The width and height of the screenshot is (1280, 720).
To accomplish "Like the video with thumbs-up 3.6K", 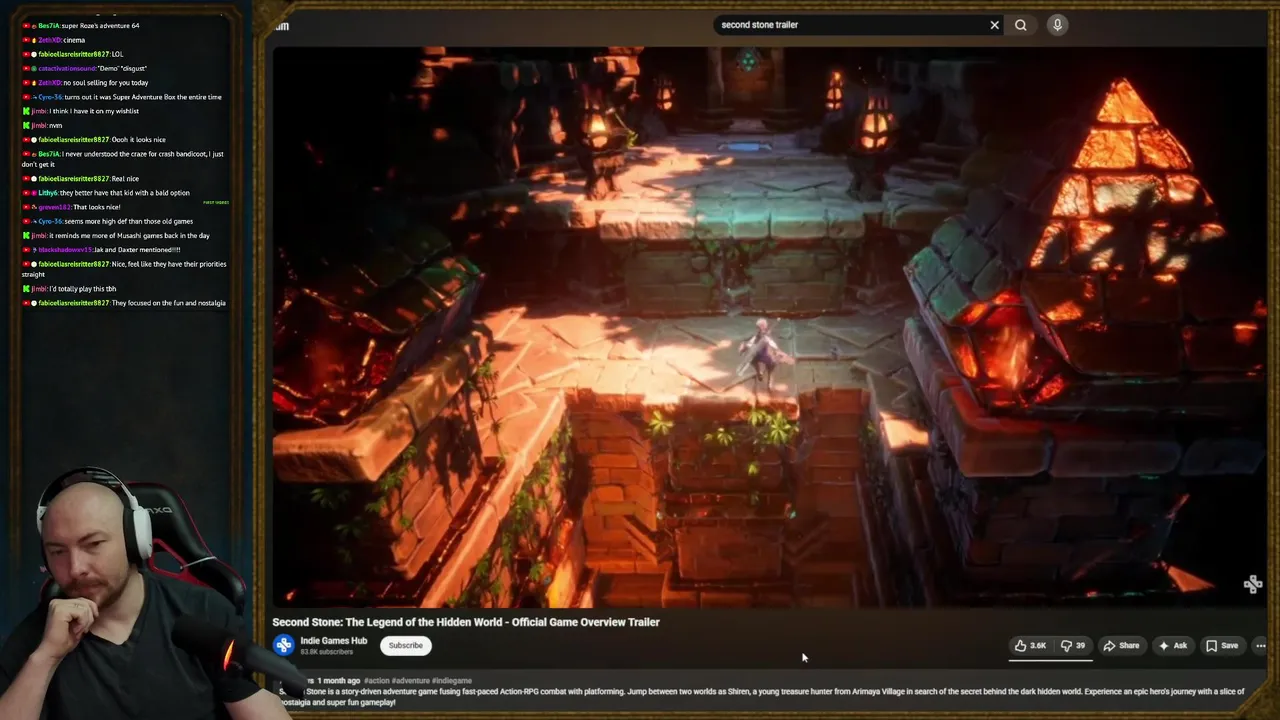I will point(1030,646).
